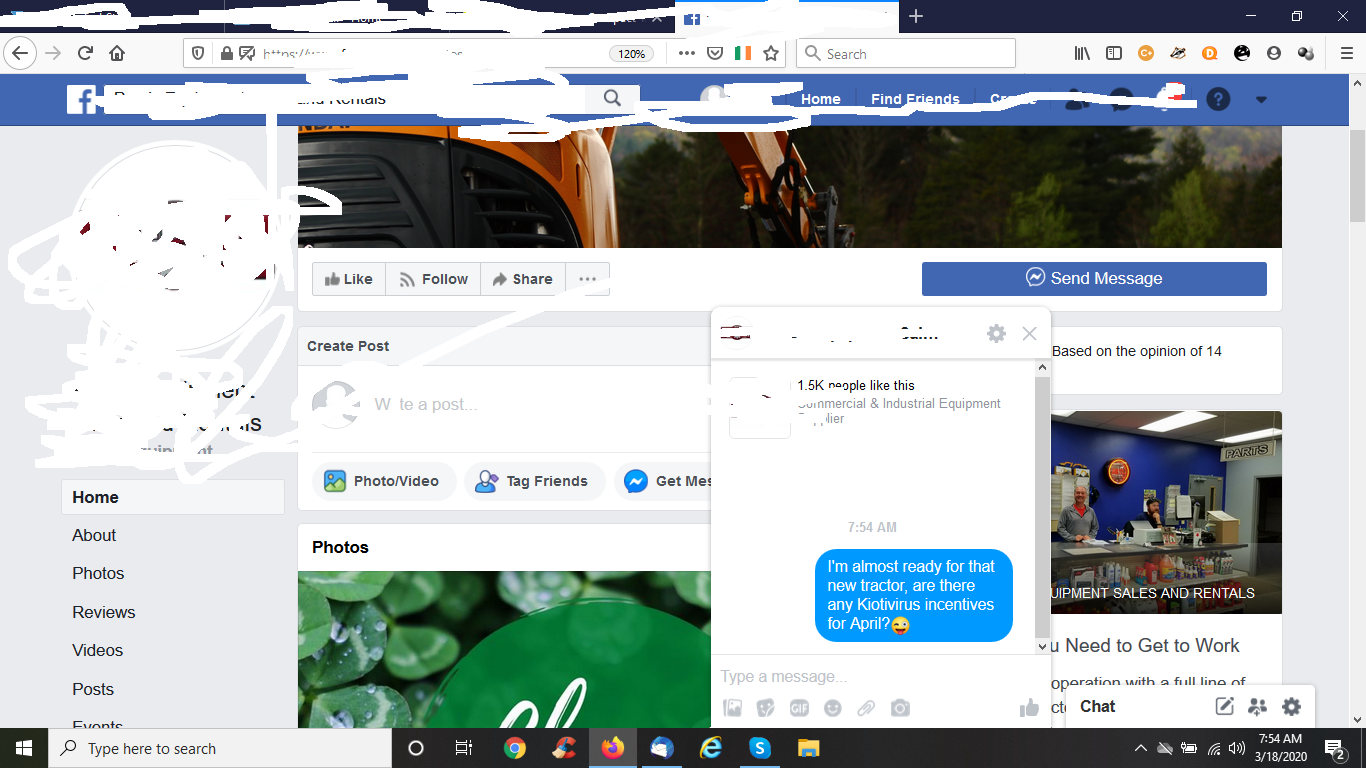The image size is (1366, 768).
Task: Click the Type a message input field
Action: point(860,677)
